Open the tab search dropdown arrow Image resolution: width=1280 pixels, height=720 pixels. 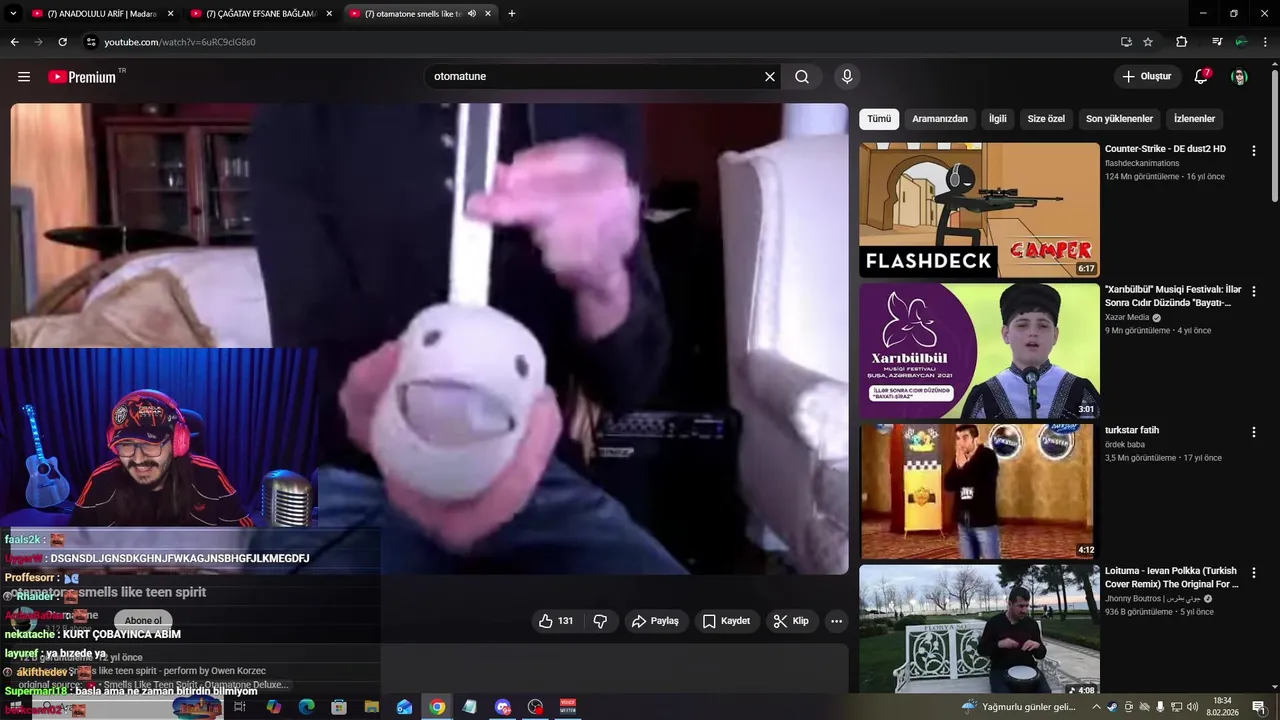coord(13,14)
